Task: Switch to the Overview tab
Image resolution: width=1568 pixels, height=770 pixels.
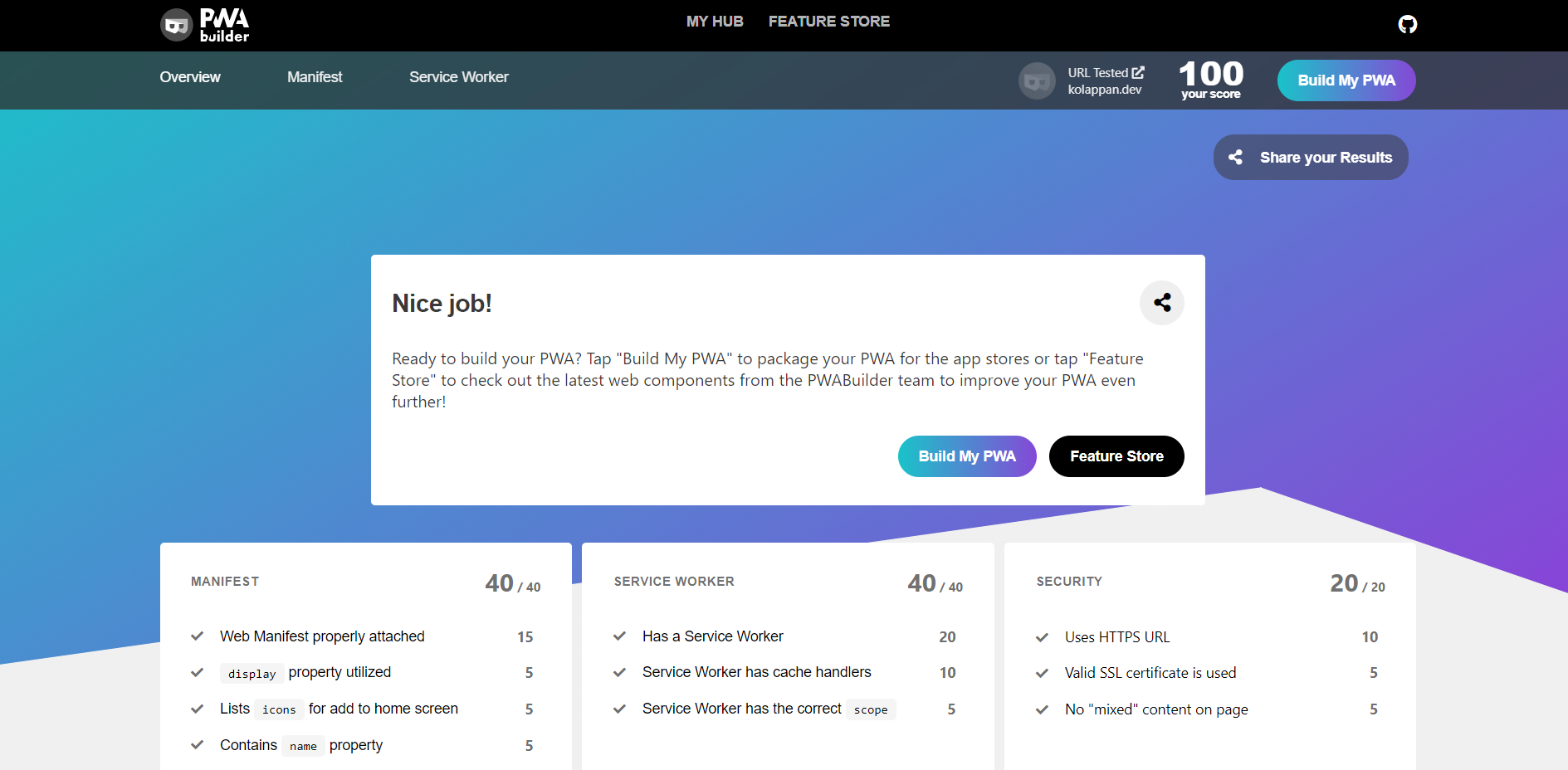Action: click(x=190, y=77)
